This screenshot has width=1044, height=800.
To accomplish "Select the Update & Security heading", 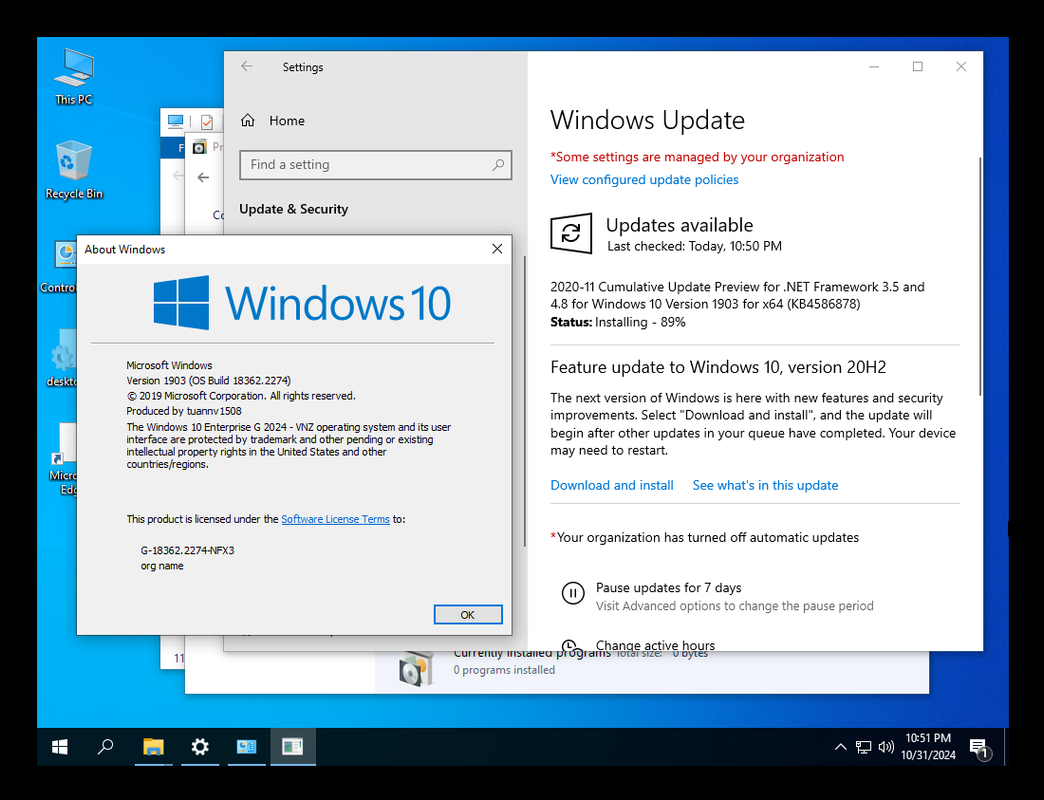I will tap(294, 209).
